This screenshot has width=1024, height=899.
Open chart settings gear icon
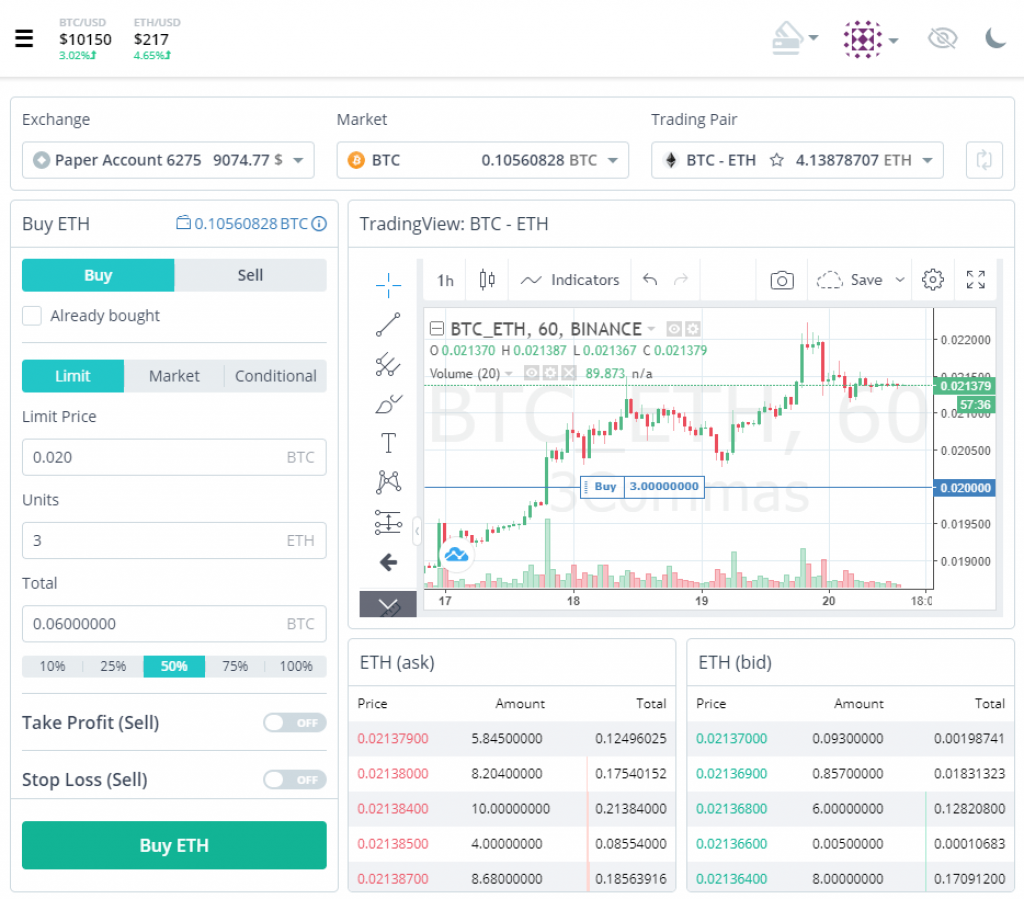[x=933, y=280]
